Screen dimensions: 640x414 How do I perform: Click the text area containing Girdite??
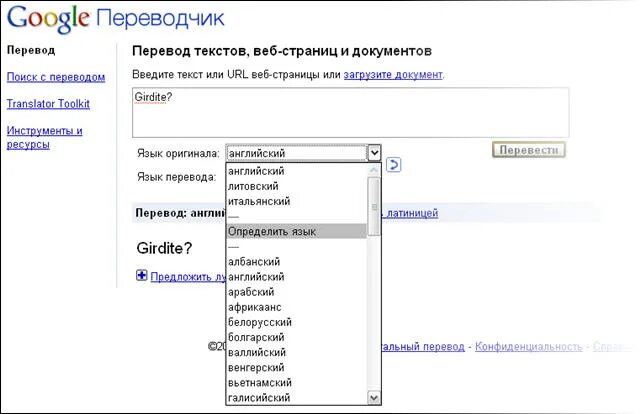point(351,112)
